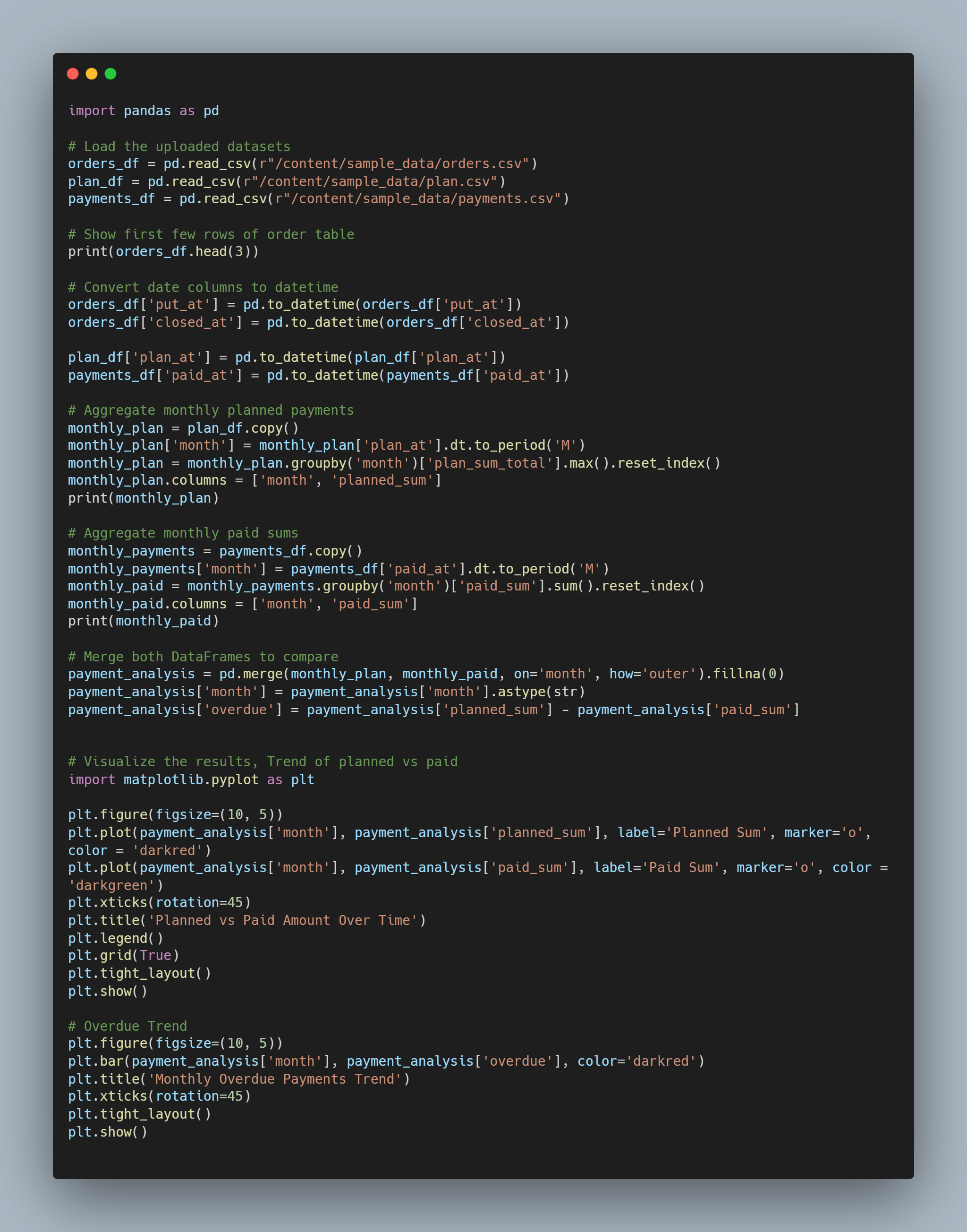967x1232 pixels.
Task: Click the orders_df['put_at'] conversion line
Action: [x=295, y=305]
